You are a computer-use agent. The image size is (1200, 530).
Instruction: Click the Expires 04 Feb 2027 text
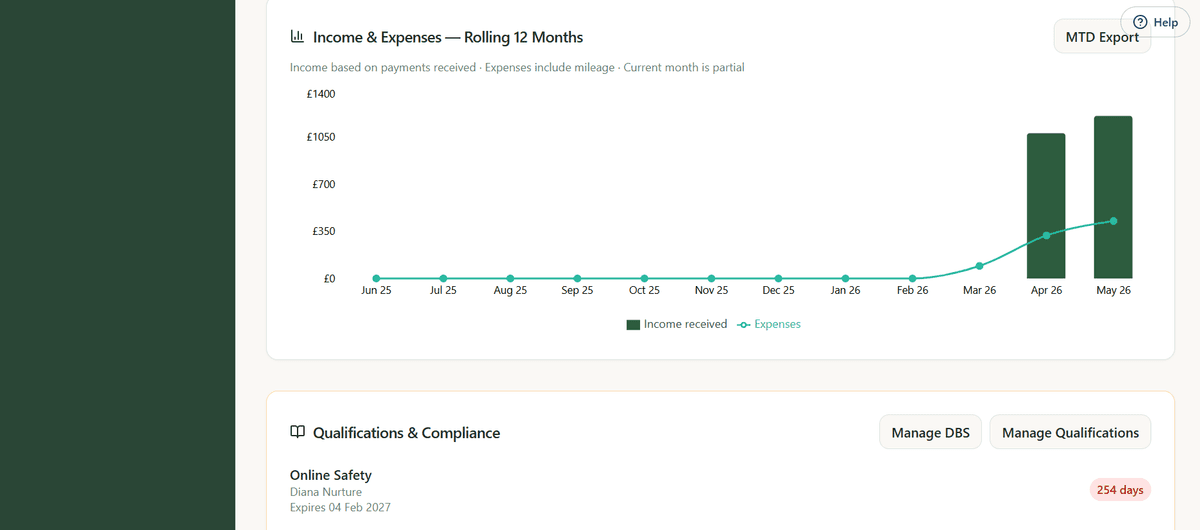point(340,508)
